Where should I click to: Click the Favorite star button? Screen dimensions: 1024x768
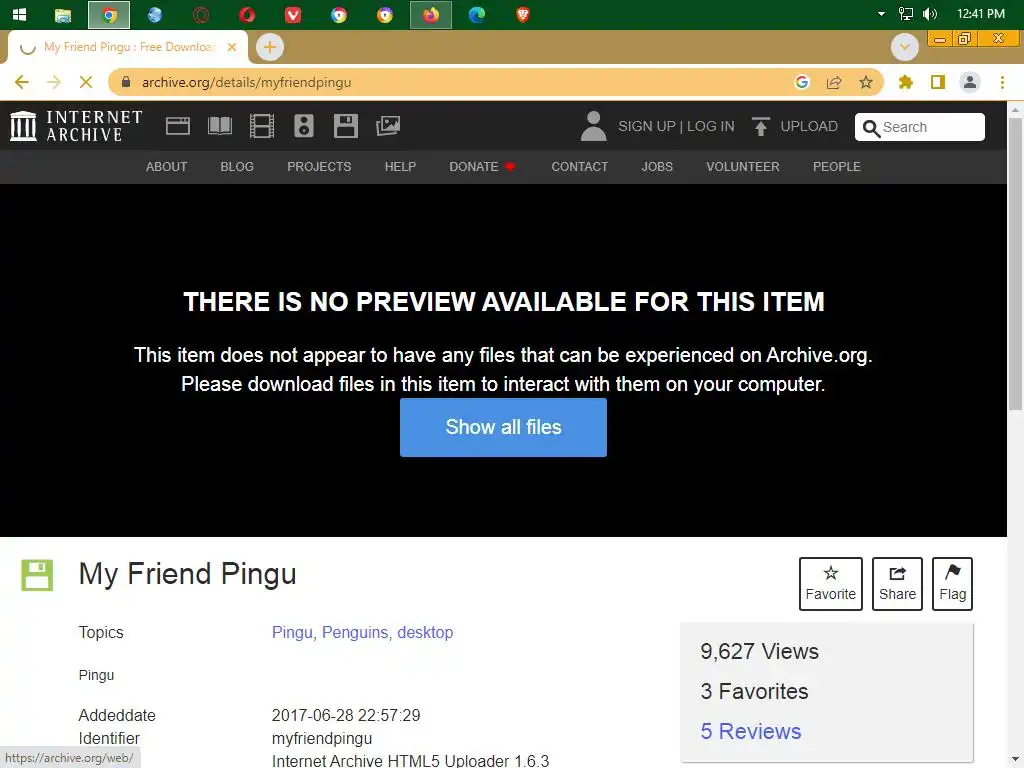tap(831, 584)
